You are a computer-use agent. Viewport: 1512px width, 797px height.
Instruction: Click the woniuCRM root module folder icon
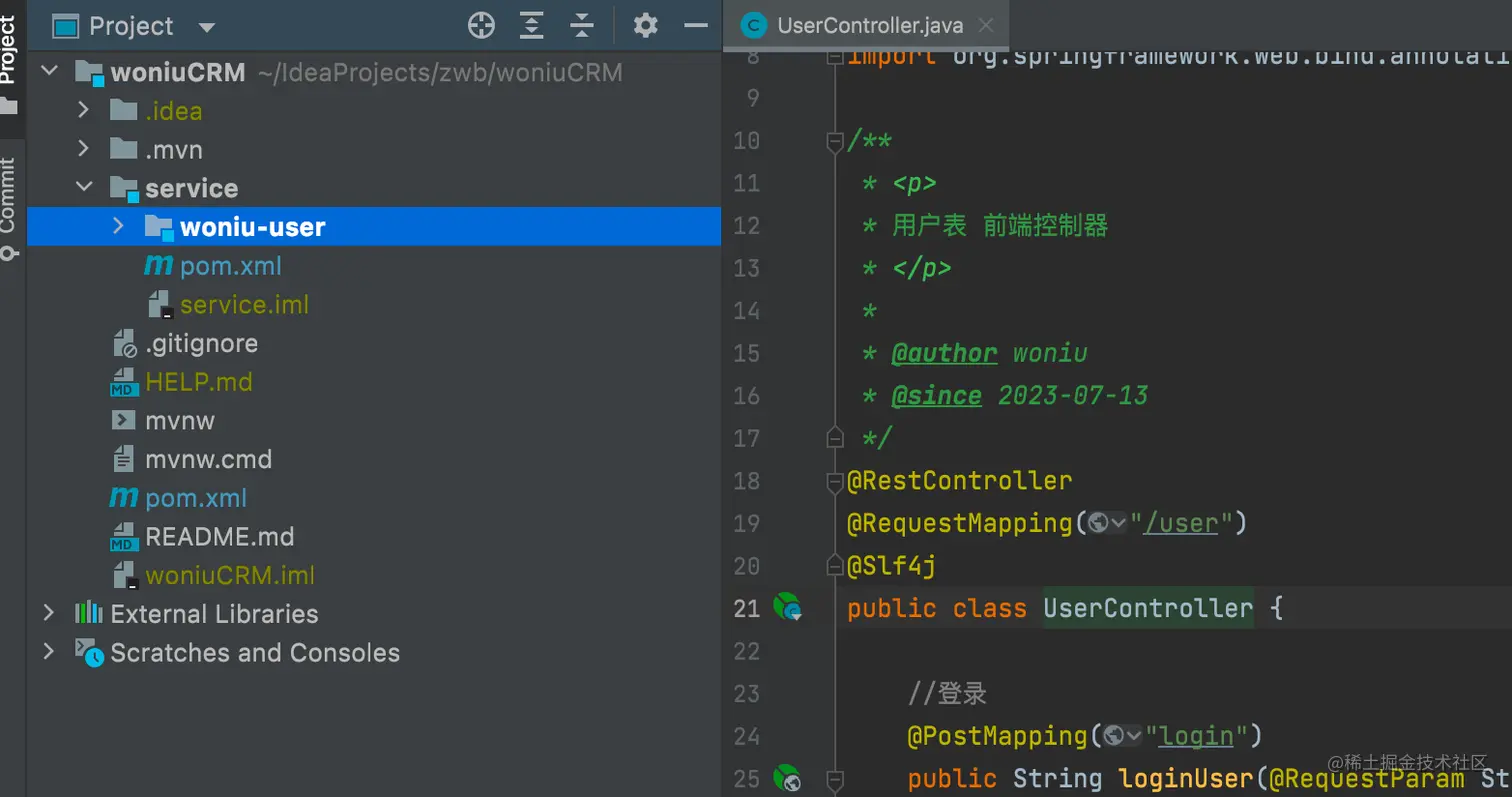(89, 72)
